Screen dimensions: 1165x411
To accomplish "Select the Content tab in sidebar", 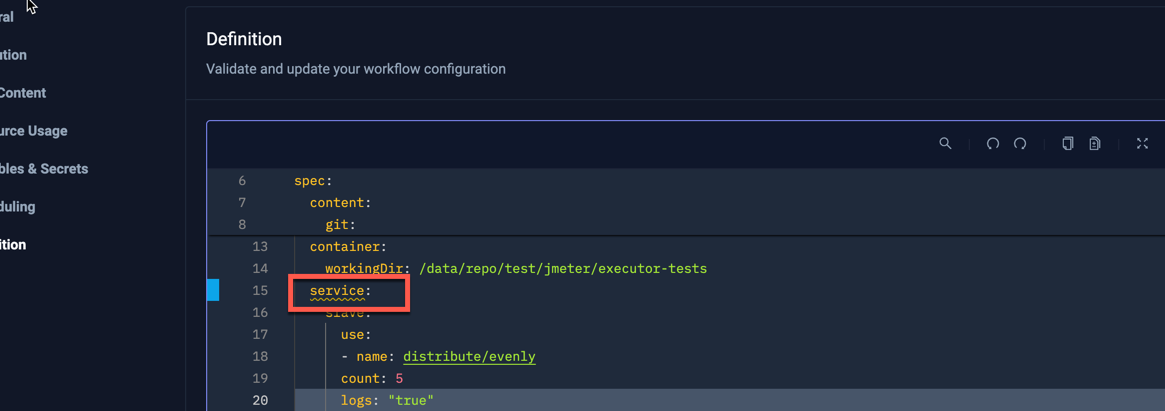I will click(x=23, y=93).
